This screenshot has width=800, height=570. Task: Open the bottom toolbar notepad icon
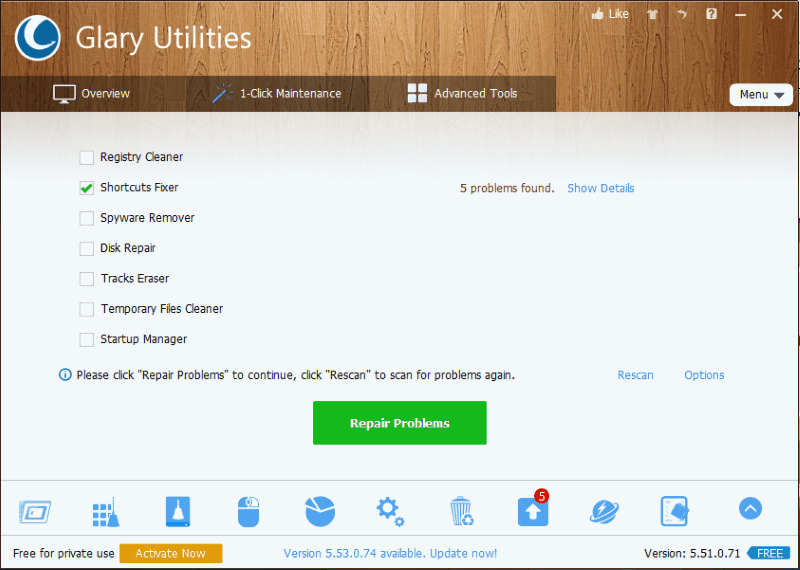coord(674,511)
